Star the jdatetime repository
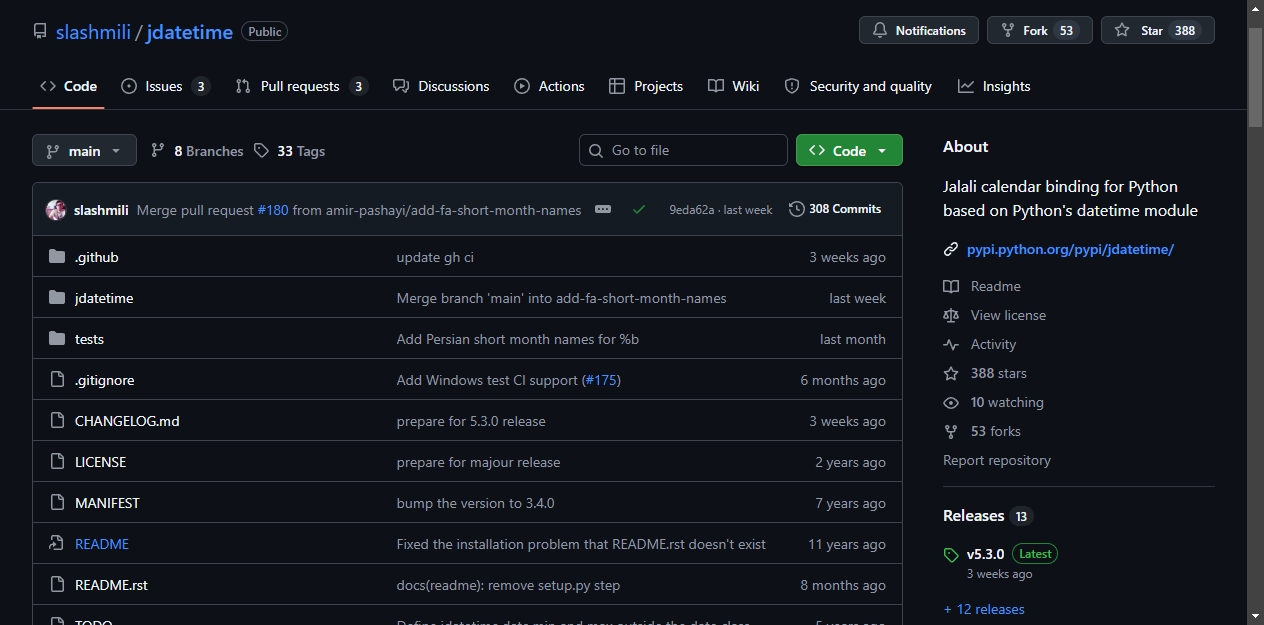 coord(1157,30)
